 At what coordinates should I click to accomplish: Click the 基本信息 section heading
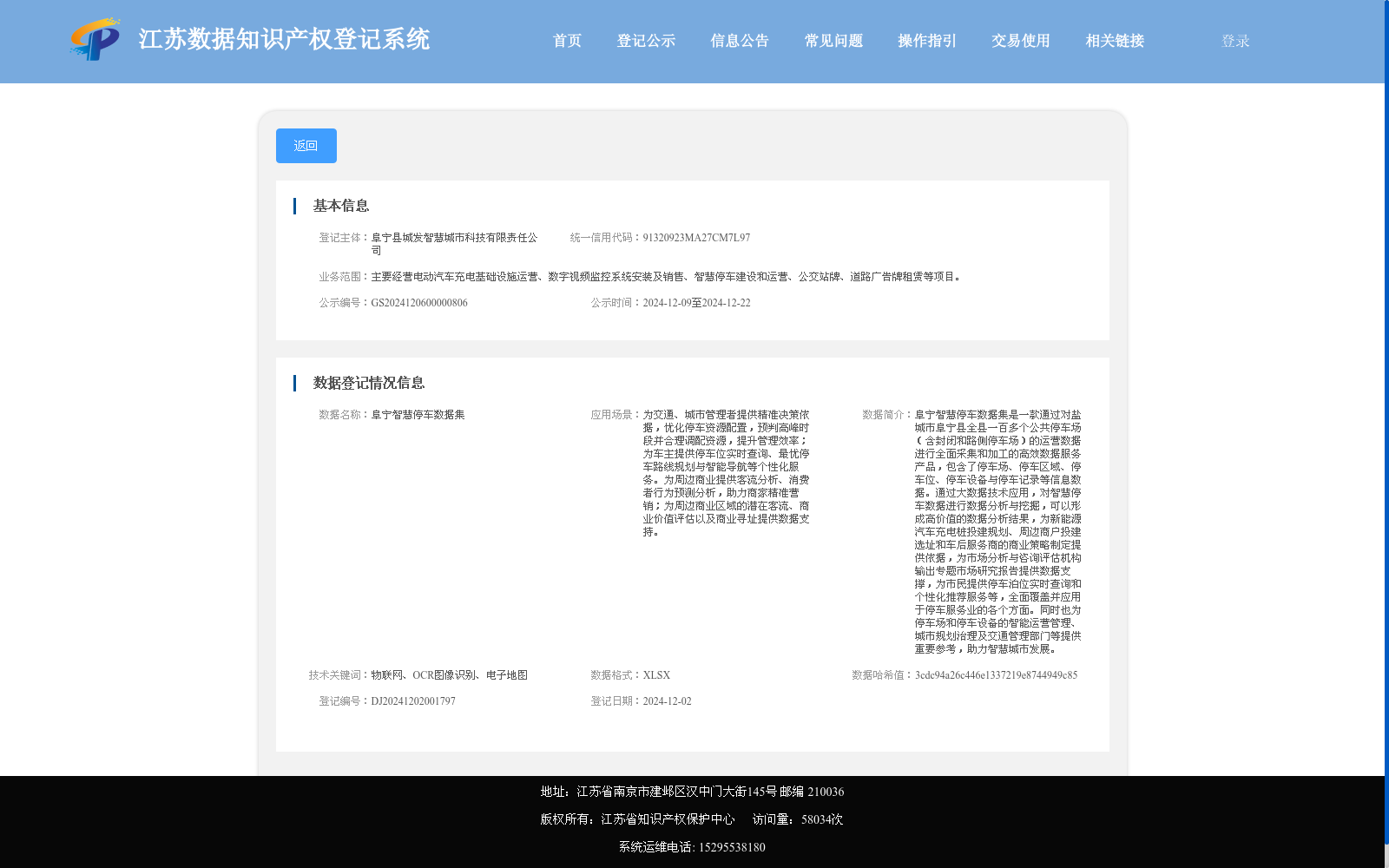pyautogui.click(x=341, y=206)
